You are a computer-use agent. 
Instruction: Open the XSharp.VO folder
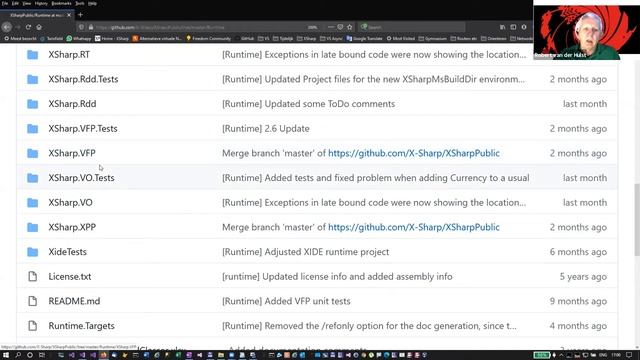pyautogui.click(x=70, y=203)
